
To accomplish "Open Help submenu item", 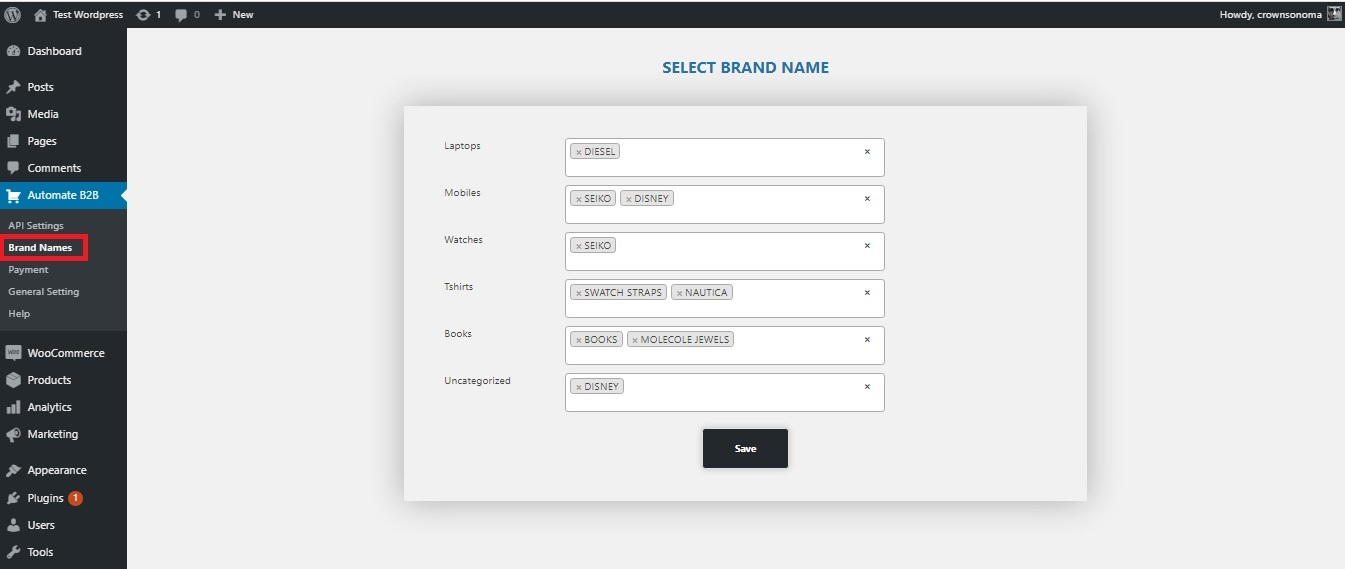I will (x=19, y=313).
